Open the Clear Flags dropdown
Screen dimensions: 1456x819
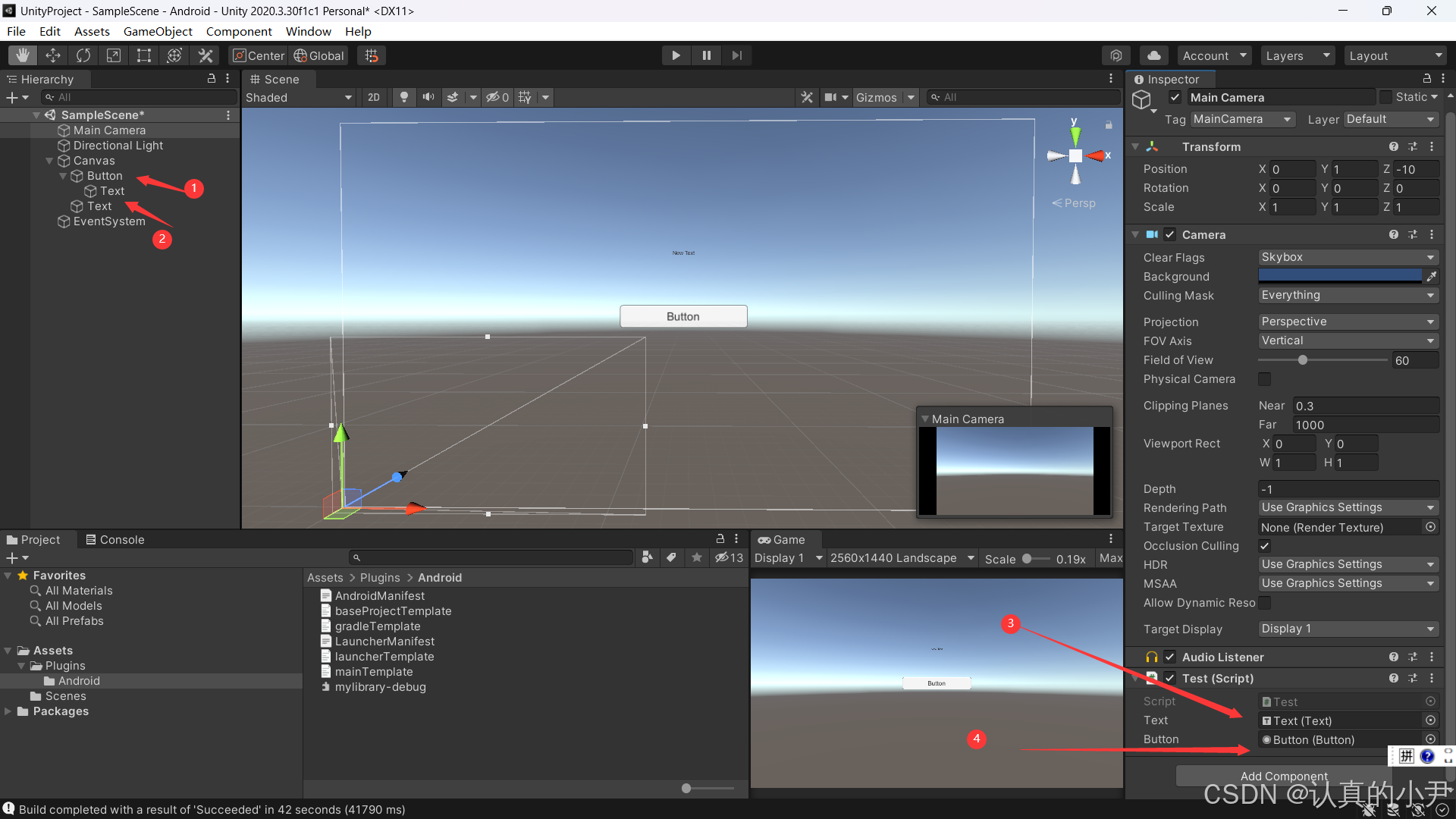pyautogui.click(x=1348, y=257)
